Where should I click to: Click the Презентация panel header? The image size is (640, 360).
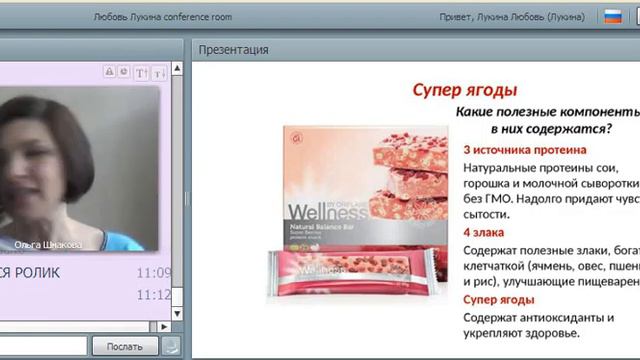[416, 50]
